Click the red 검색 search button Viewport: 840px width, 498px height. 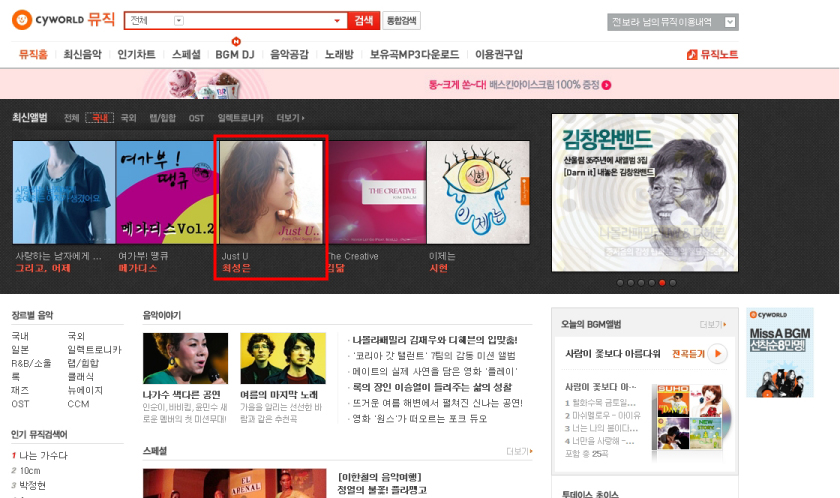point(363,20)
